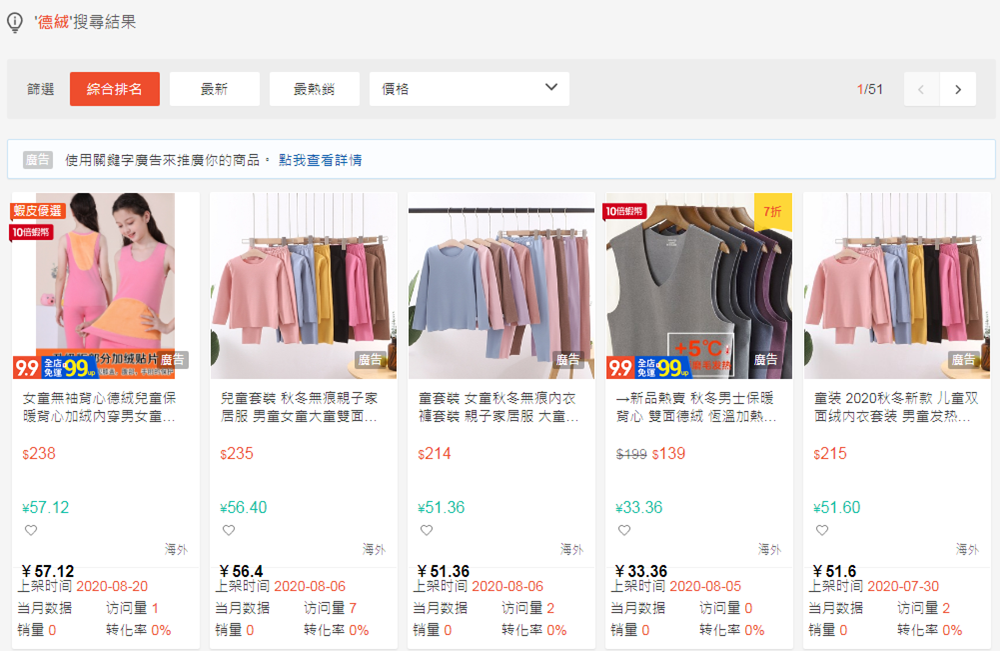This screenshot has width=1000, height=651.
Task: Click the struck-through $199 original price
Action: click(631, 454)
